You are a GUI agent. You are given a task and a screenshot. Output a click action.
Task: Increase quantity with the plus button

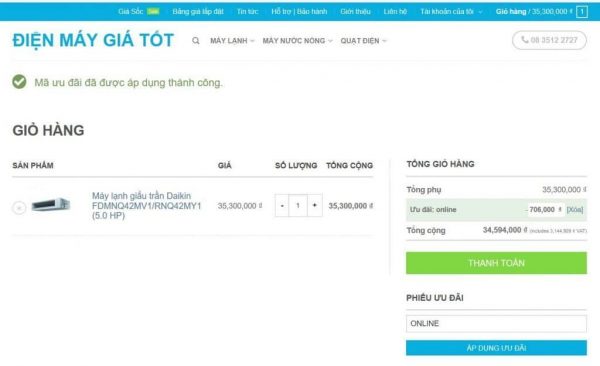pos(315,206)
